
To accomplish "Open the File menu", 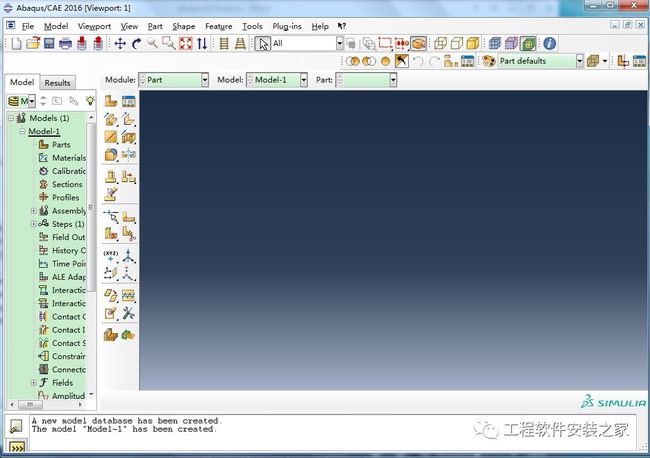I will [x=27, y=26].
